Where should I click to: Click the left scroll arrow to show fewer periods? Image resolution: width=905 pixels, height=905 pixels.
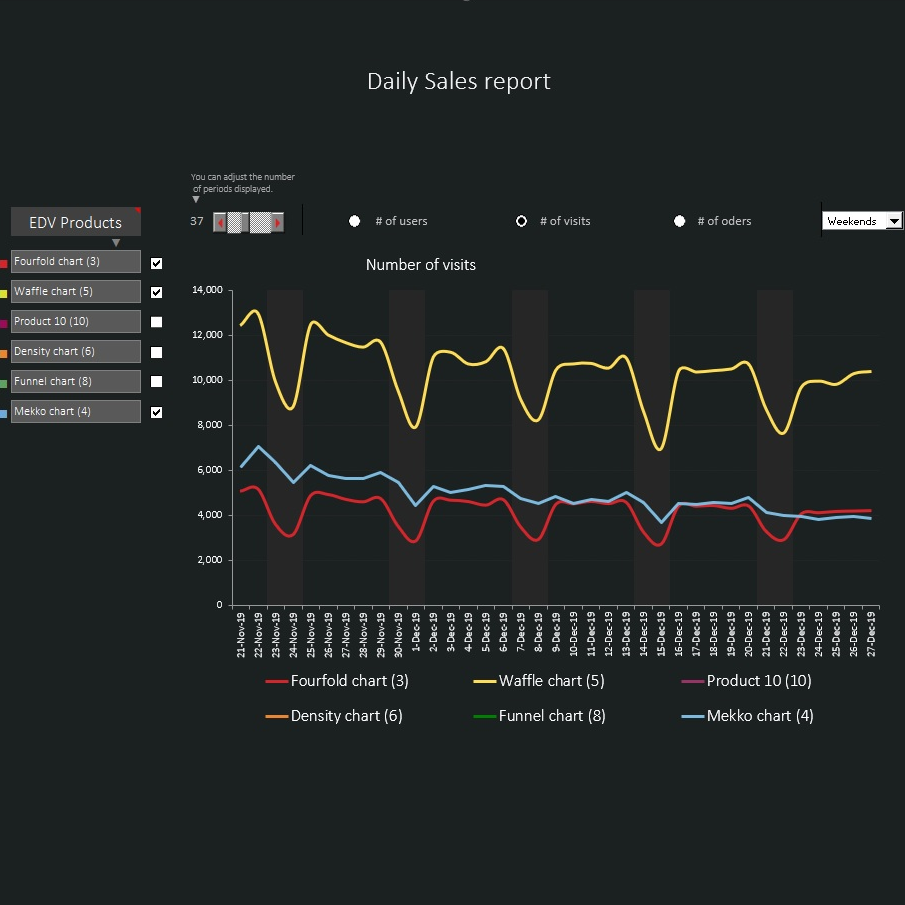221,222
